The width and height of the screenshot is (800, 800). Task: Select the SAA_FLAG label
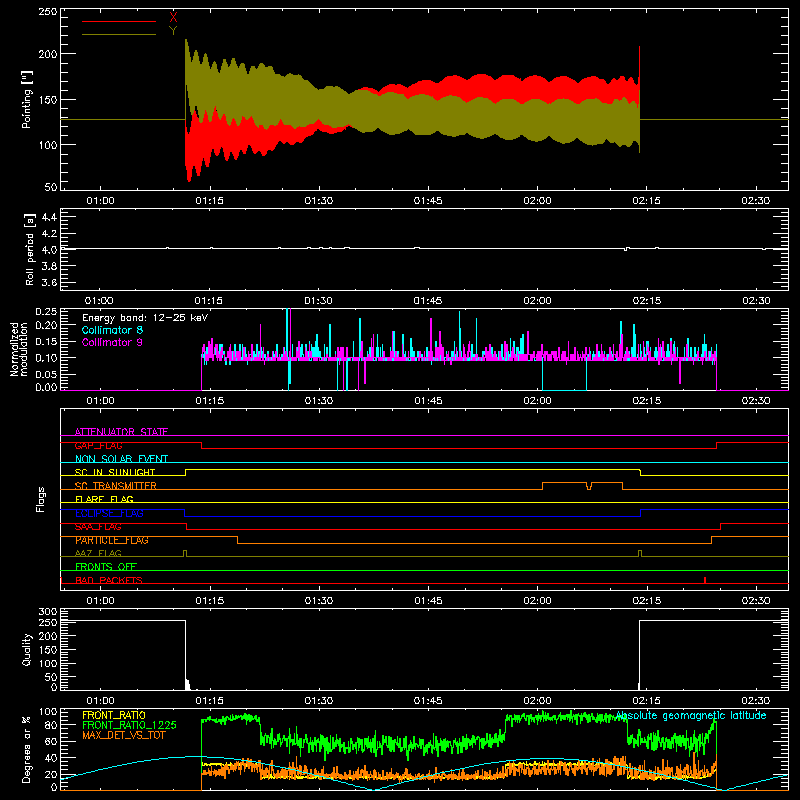(98, 527)
